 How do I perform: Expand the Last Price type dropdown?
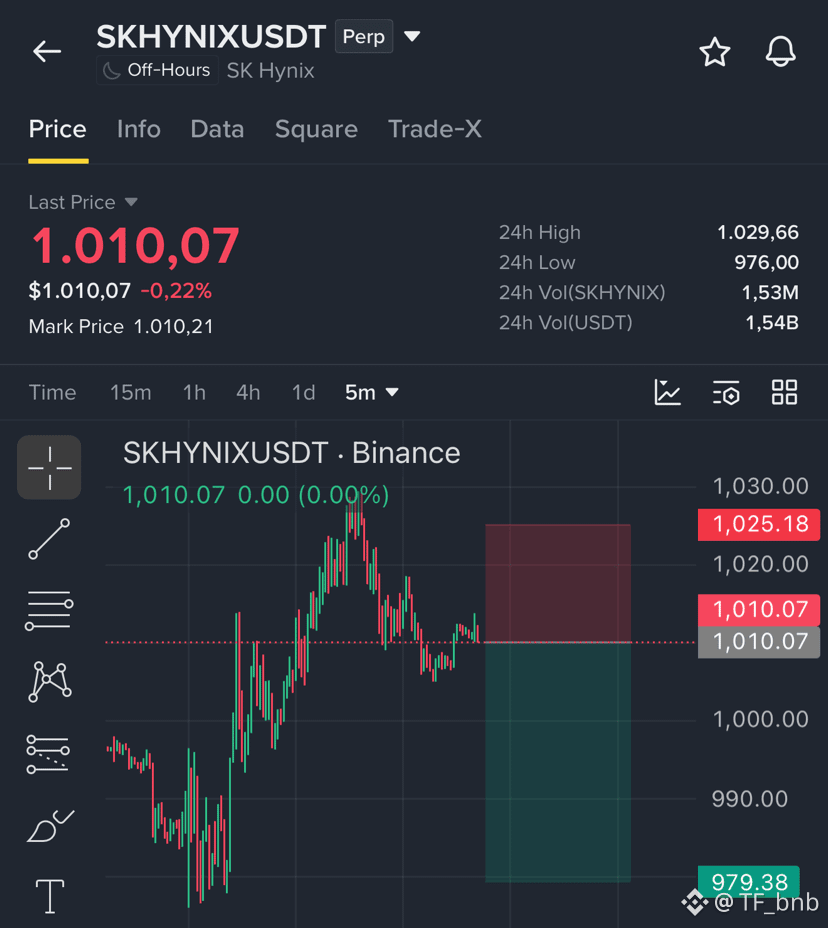131,202
